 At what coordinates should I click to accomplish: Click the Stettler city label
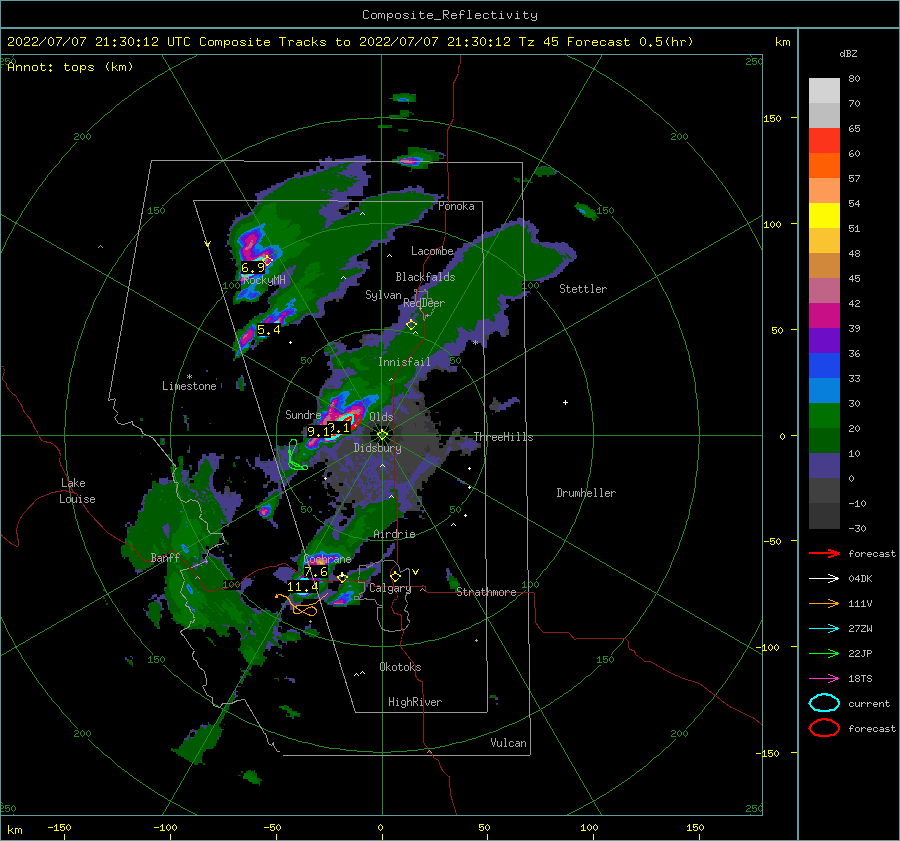click(x=583, y=289)
